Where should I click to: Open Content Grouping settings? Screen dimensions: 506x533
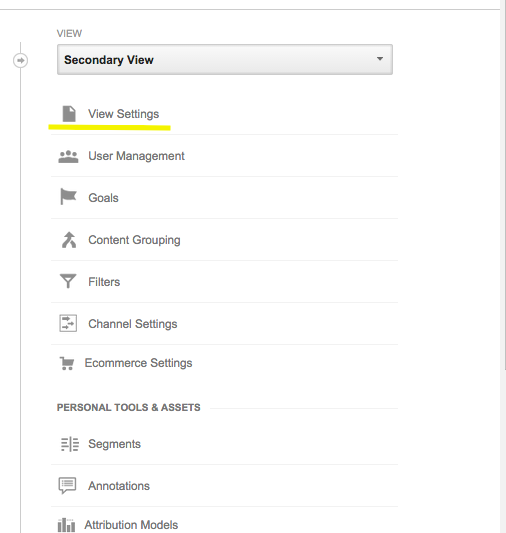134,240
